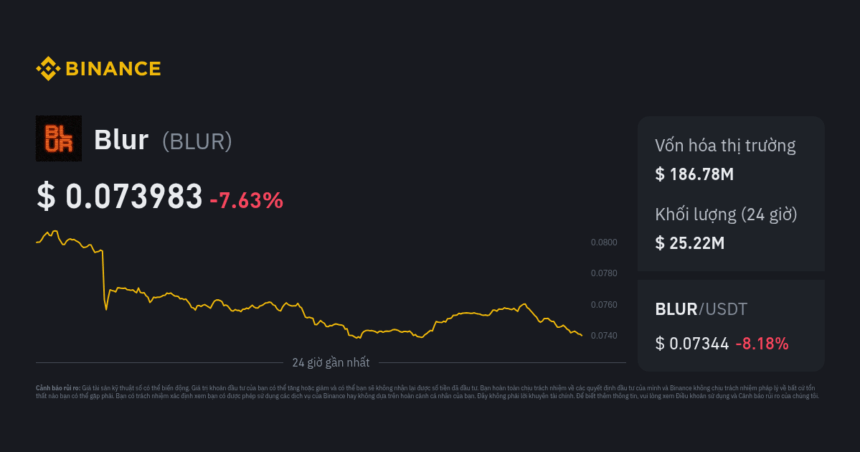Click the BINANCE wordmark text
Viewport: 860px width, 452px height.
pyautogui.click(x=113, y=69)
